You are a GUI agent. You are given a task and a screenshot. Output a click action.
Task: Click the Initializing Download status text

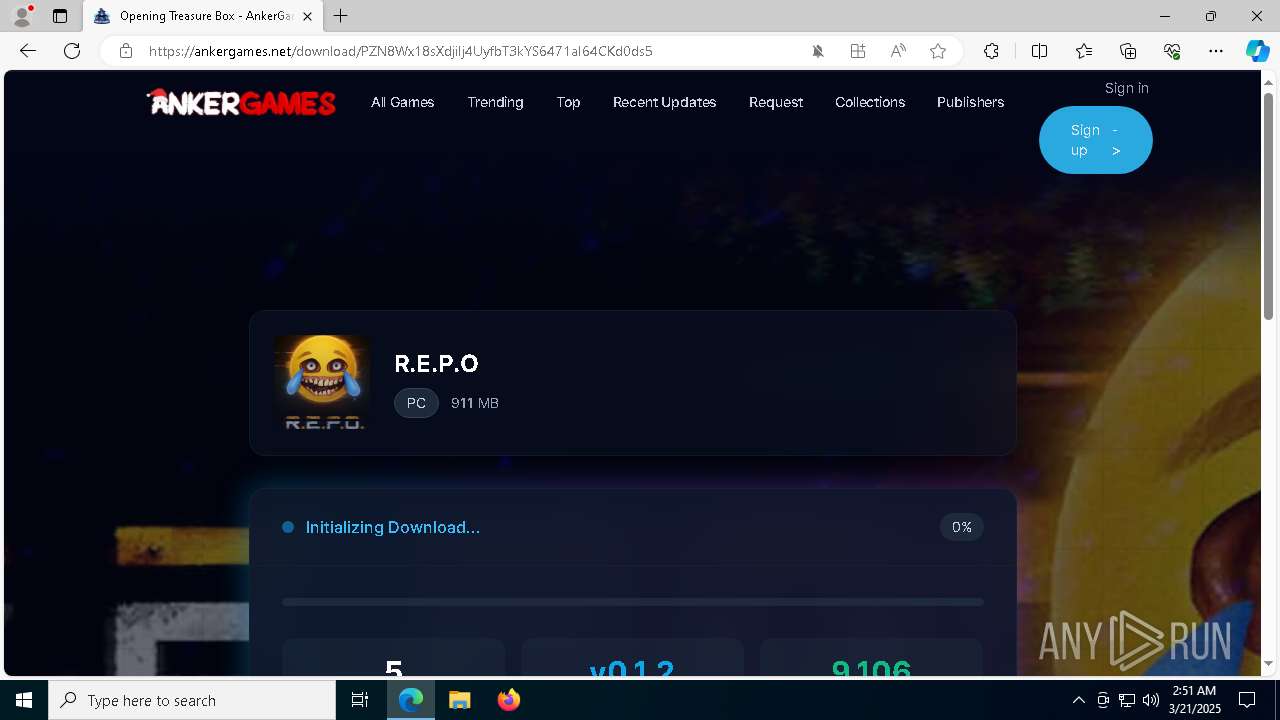[x=392, y=527]
